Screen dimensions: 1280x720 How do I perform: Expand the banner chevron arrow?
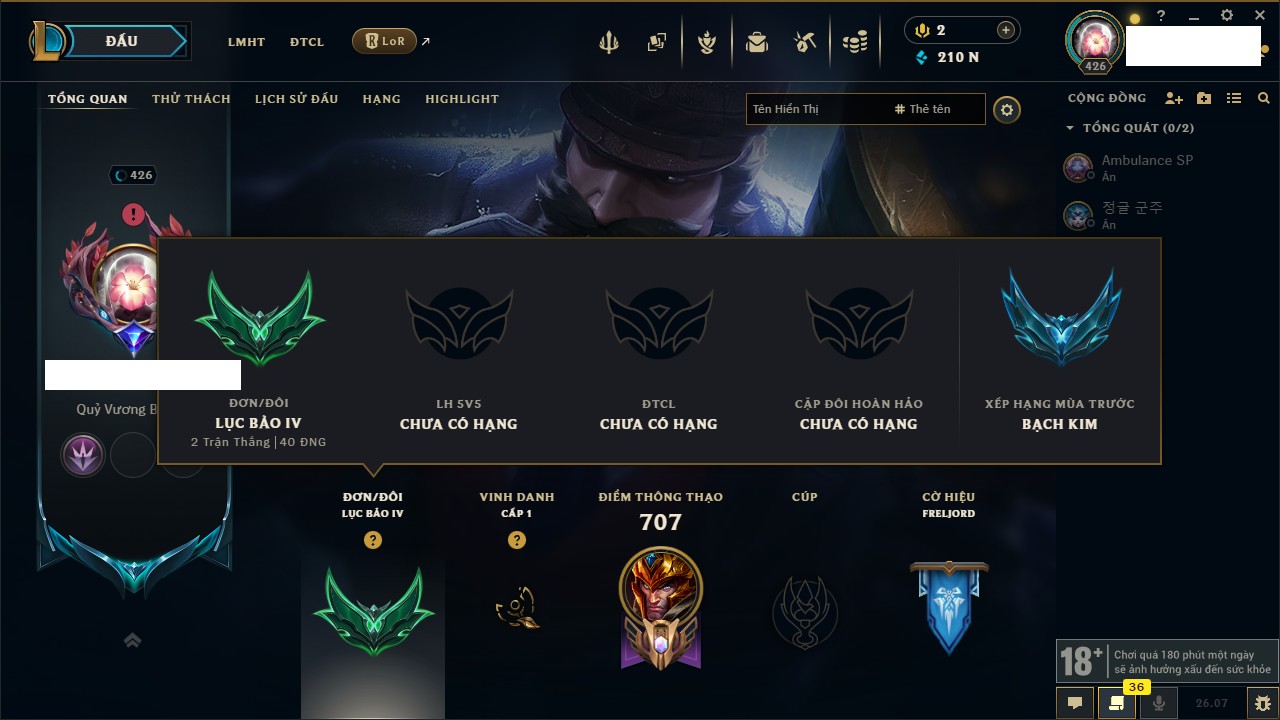(132, 640)
